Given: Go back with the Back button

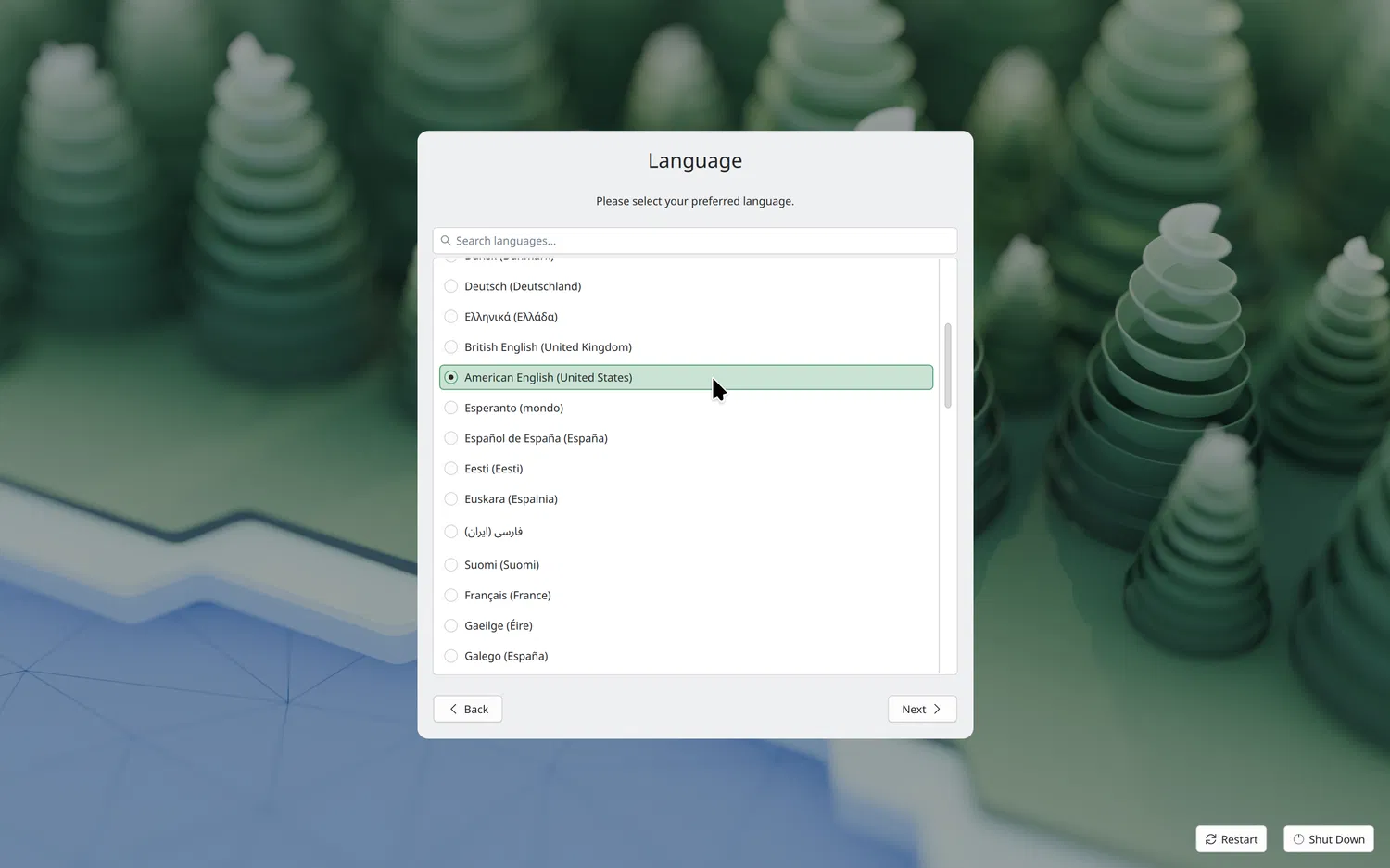Looking at the screenshot, I should tap(468, 710).
